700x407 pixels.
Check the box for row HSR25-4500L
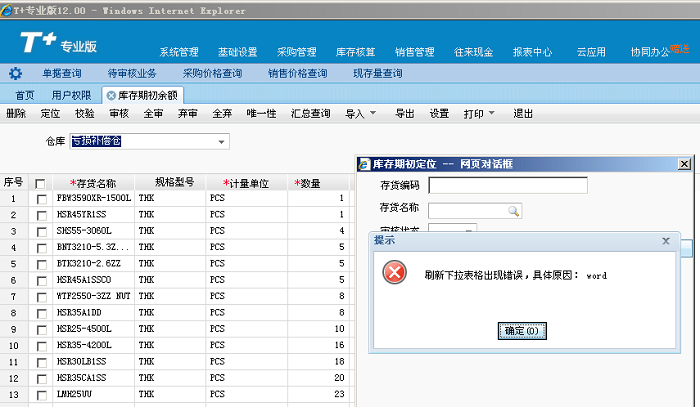pos(42,330)
